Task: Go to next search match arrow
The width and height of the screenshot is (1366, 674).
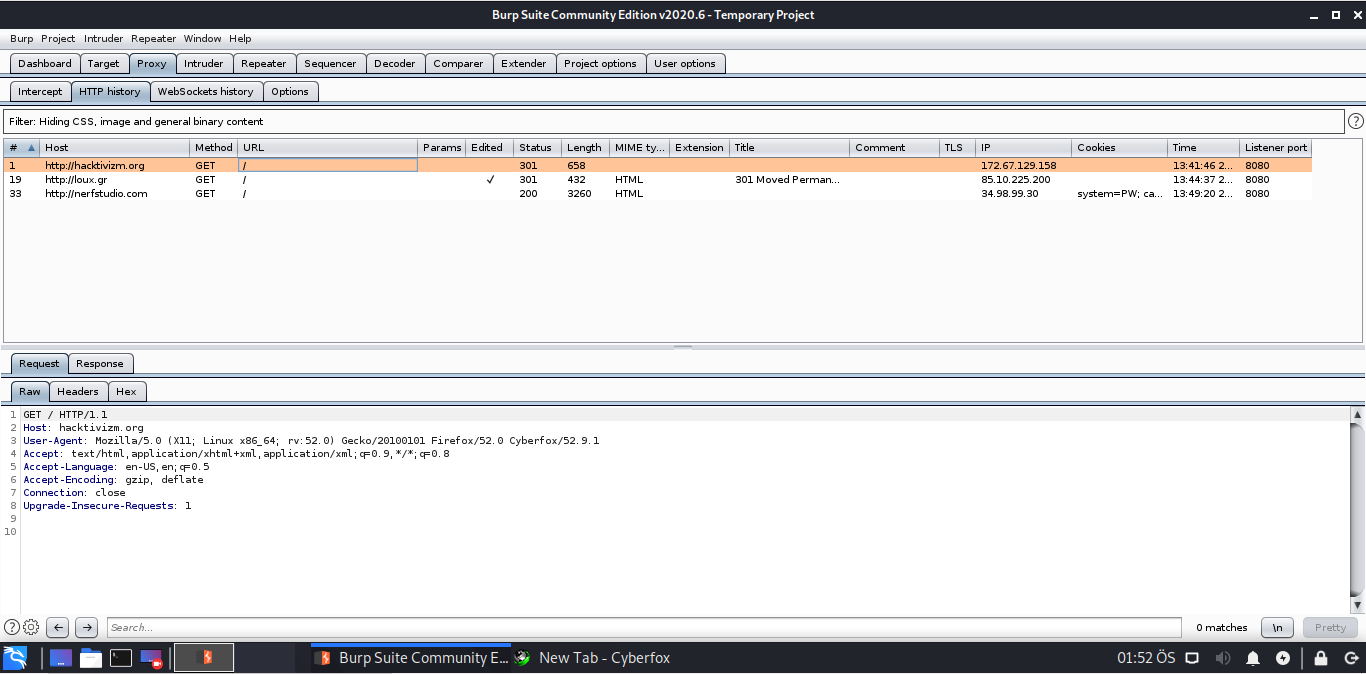Action: pos(87,627)
